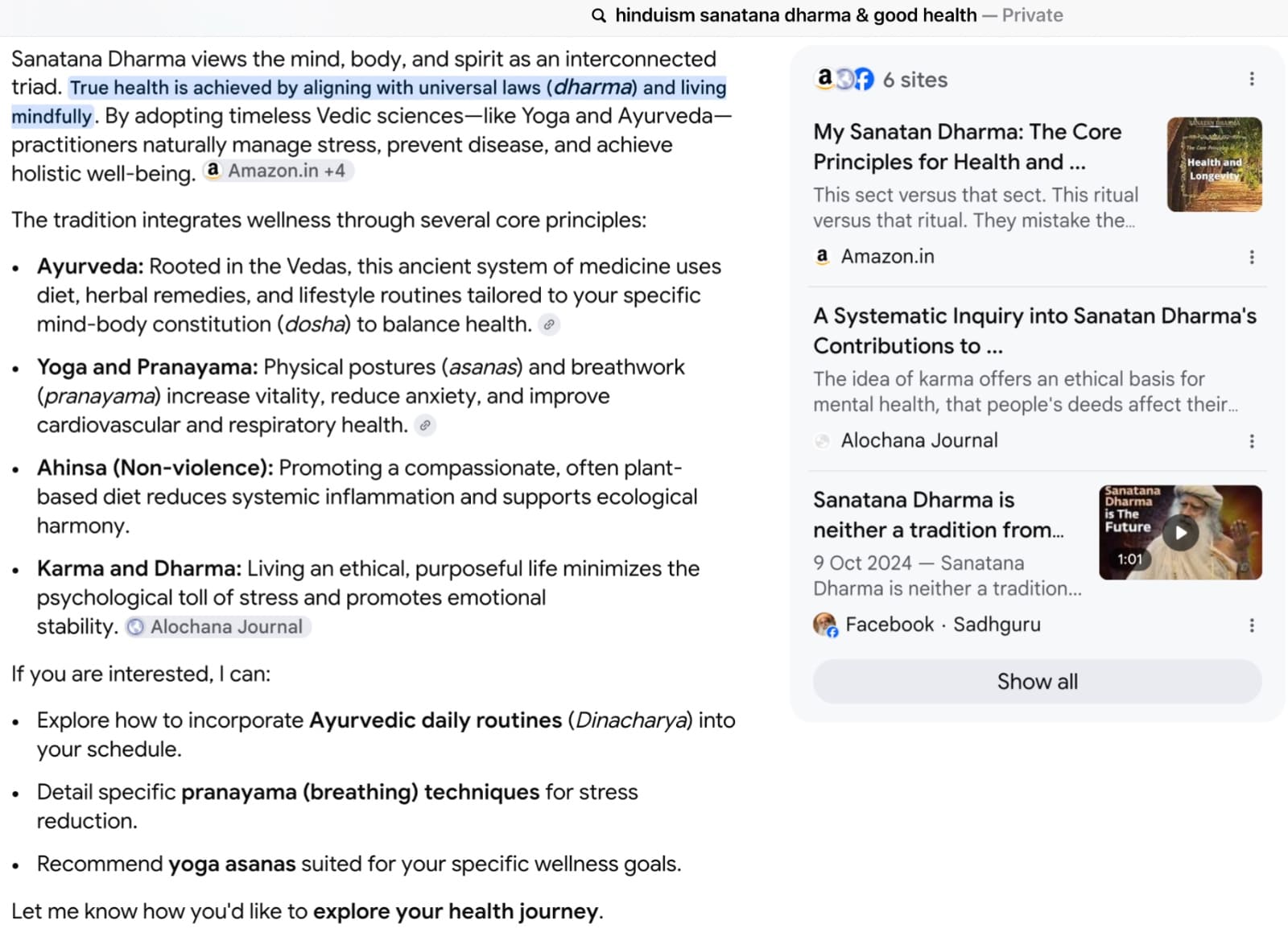The height and width of the screenshot is (949, 1288).
Task: Click the Amazon.in source label in sidebar
Action: (x=887, y=257)
